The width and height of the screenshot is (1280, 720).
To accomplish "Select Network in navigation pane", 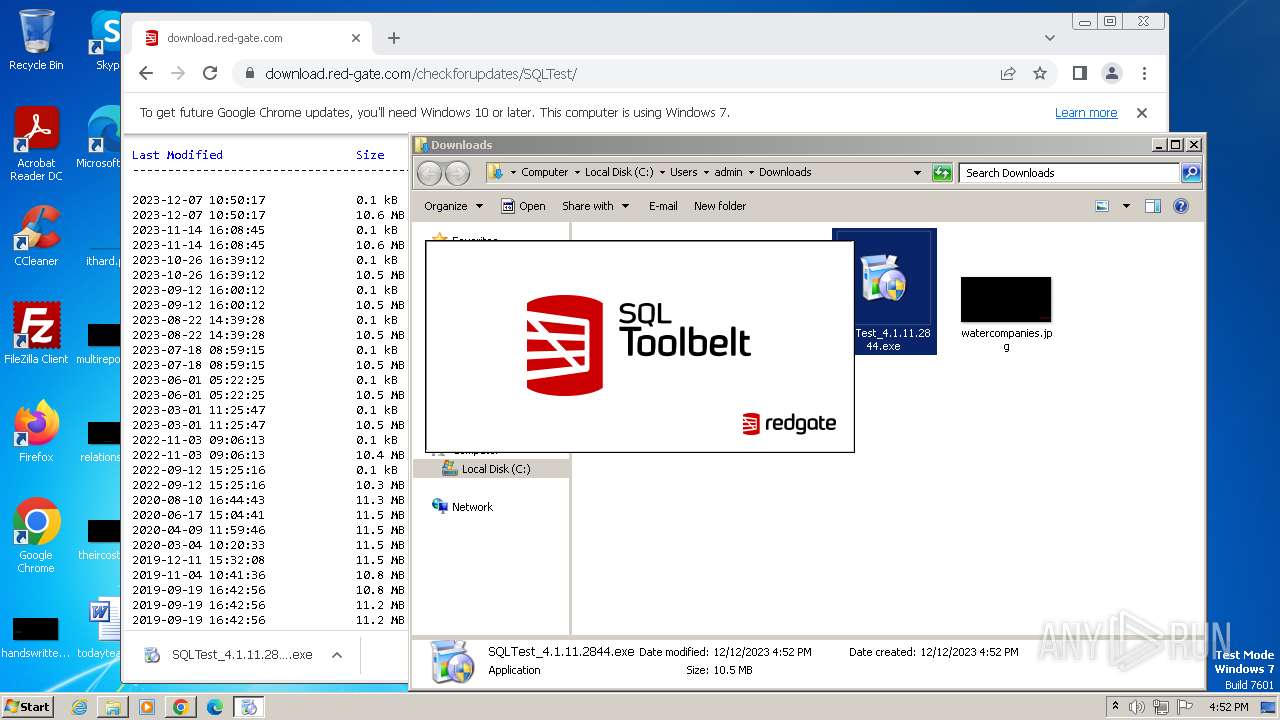I will [472, 507].
